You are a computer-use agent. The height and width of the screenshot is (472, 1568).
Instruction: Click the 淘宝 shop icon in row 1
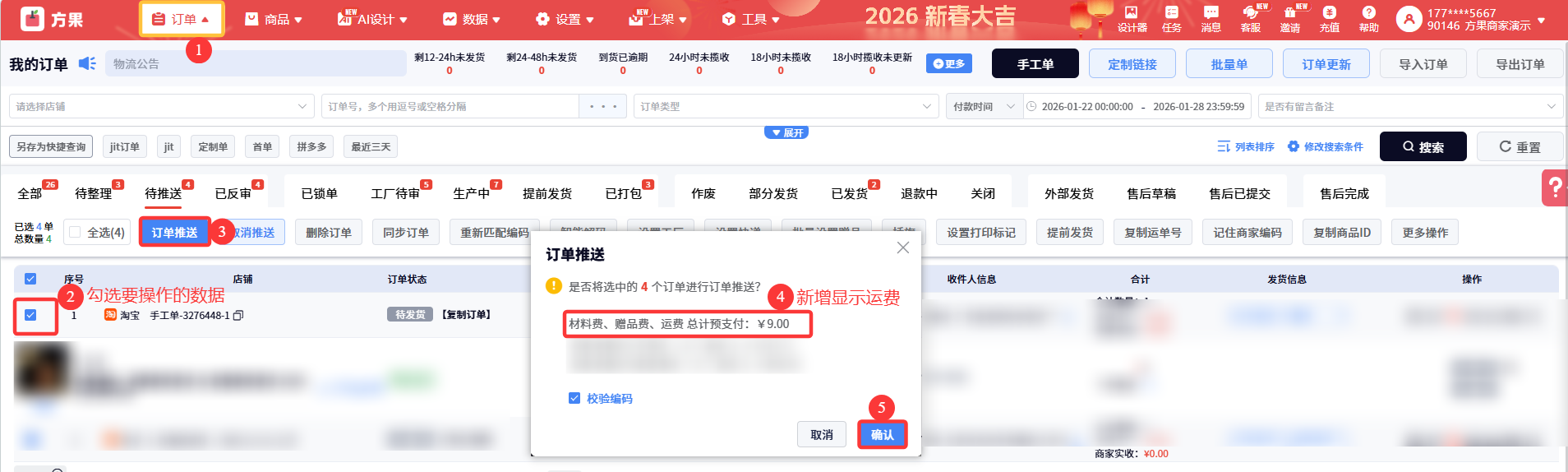pyautogui.click(x=110, y=315)
